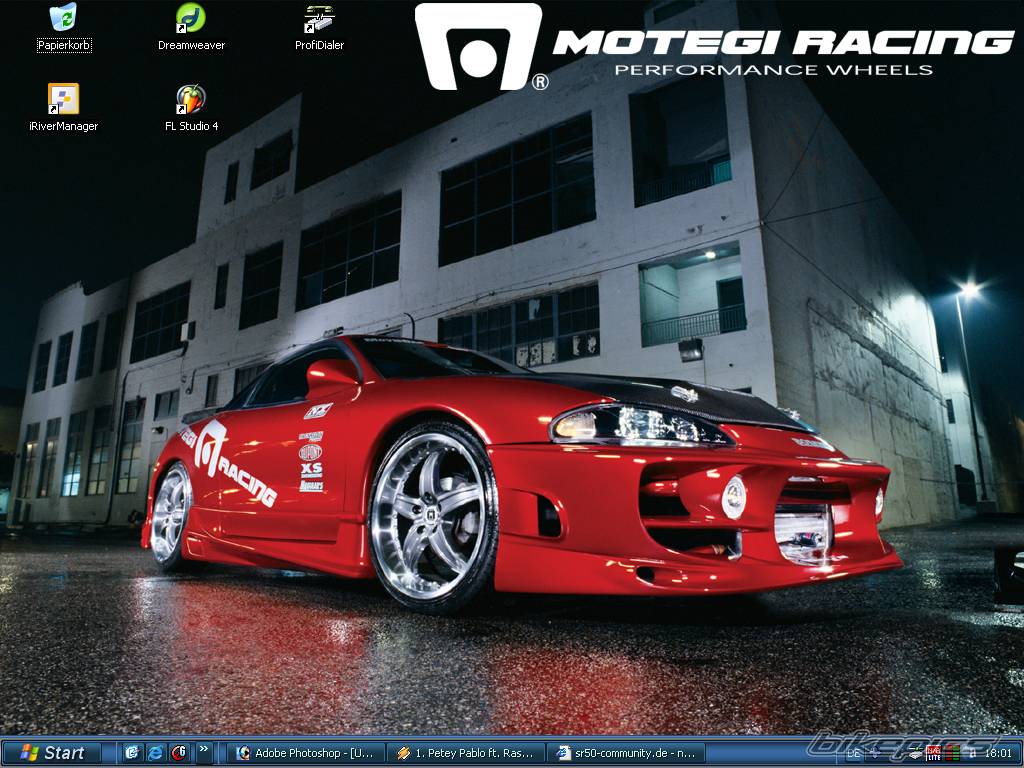Select the ProfiDialer desktop icon
The image size is (1024, 768).
[319, 27]
